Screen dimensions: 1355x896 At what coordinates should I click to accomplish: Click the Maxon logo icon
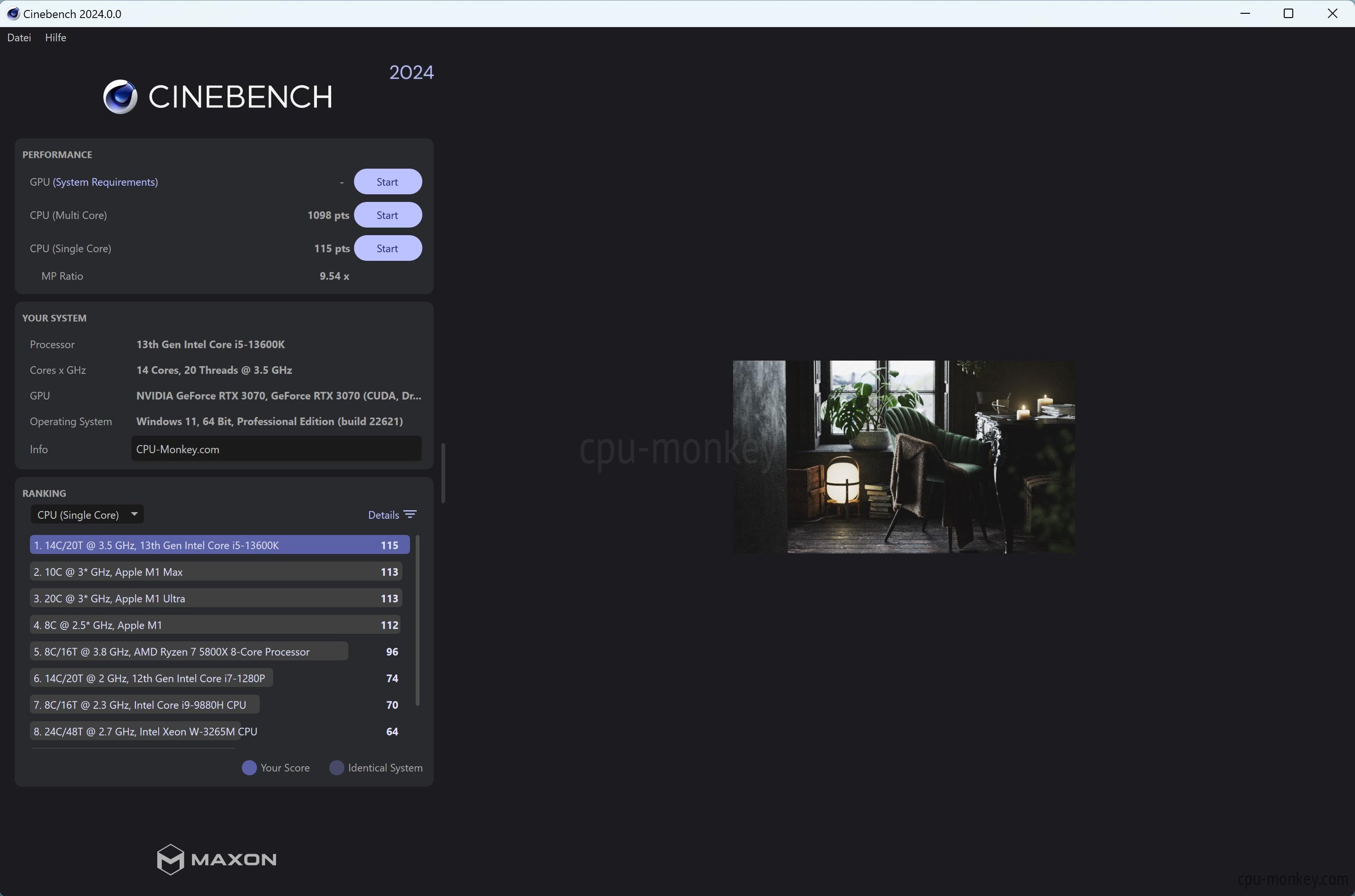tap(170, 859)
